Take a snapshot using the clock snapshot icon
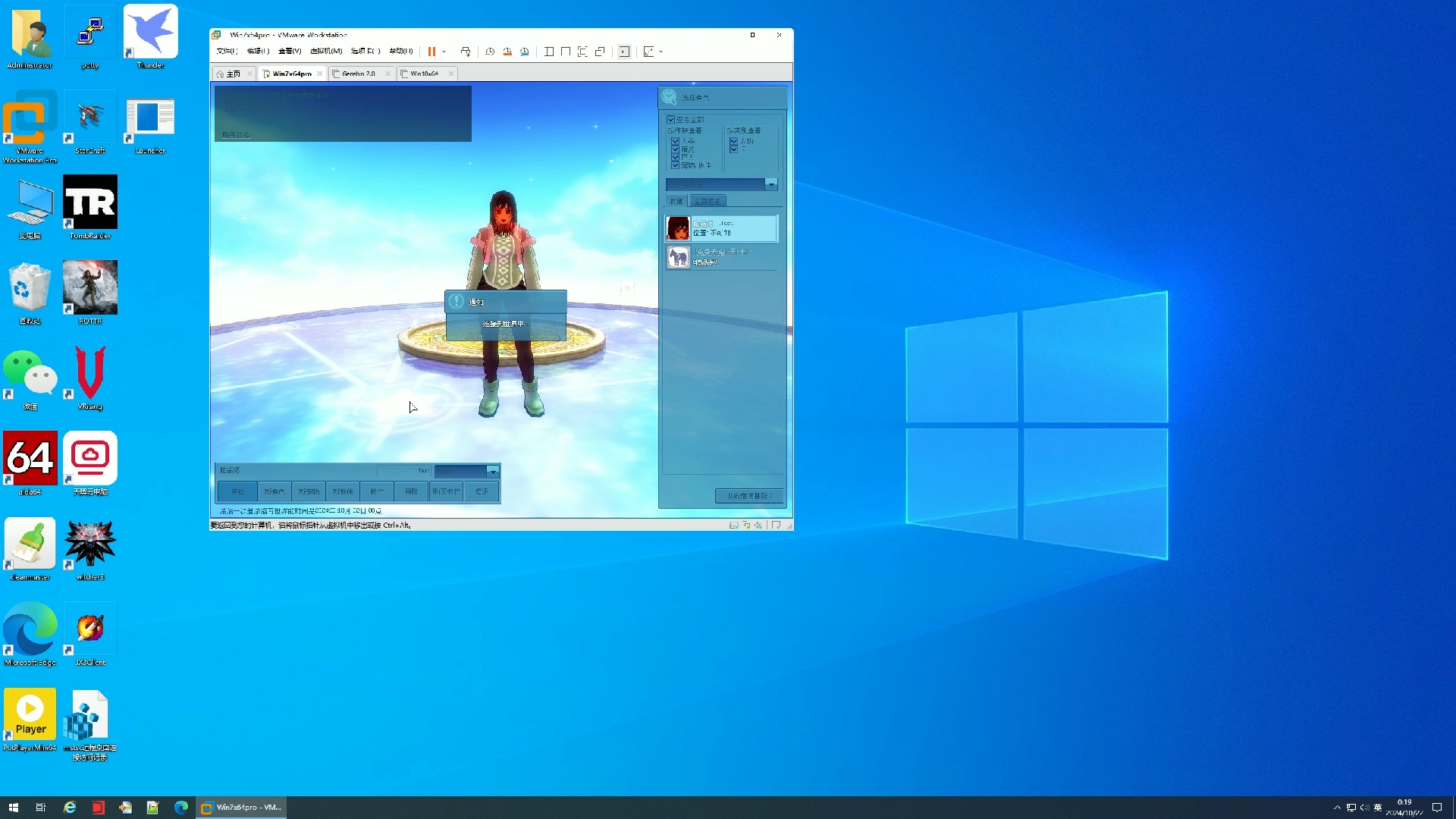 coord(490,52)
